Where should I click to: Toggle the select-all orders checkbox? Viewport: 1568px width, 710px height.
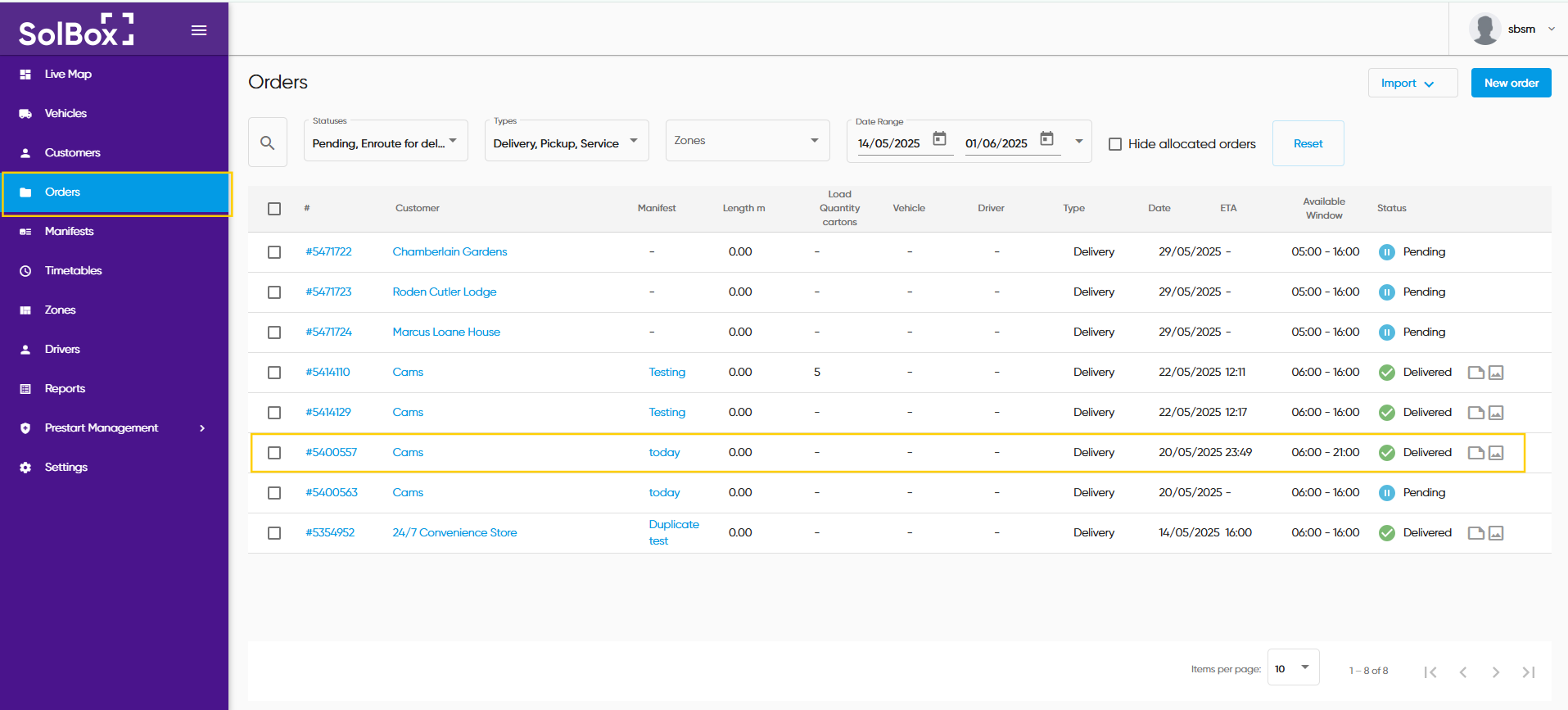click(x=274, y=209)
